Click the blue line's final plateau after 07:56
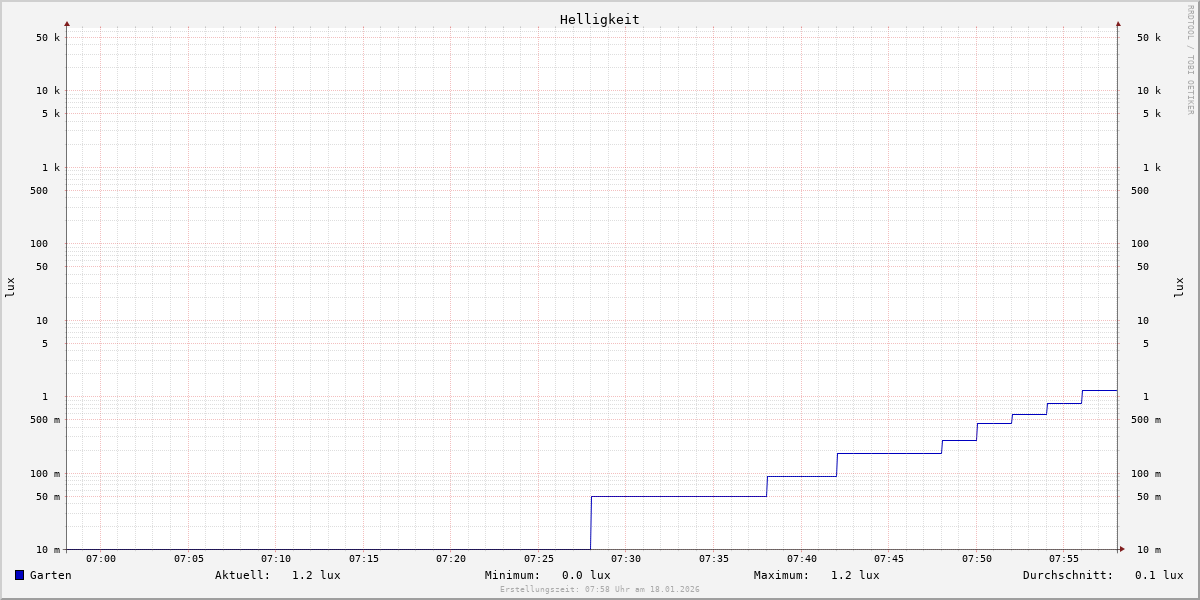The width and height of the screenshot is (1200, 600). [x=1100, y=390]
